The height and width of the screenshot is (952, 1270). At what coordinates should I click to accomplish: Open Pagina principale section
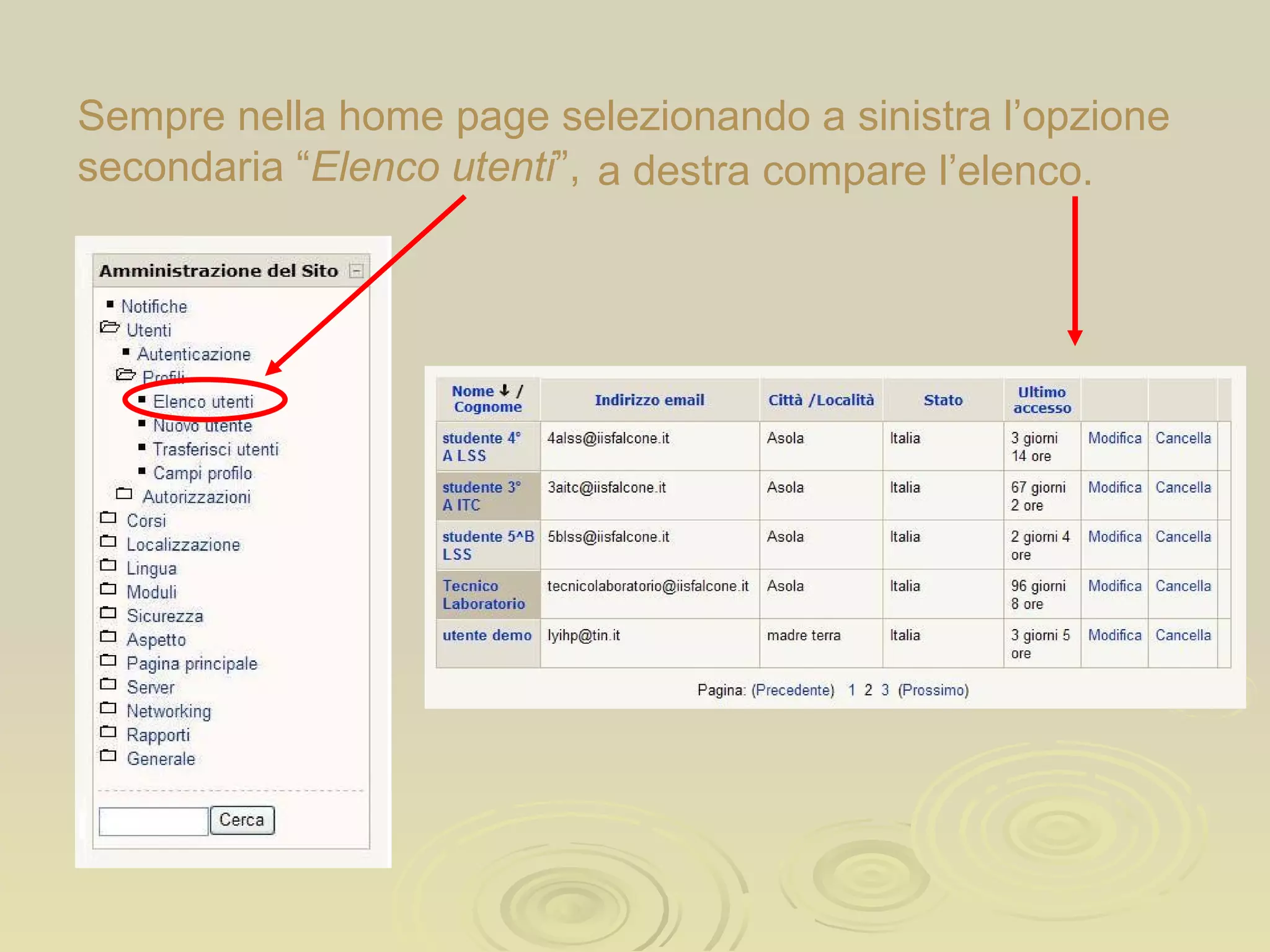[192, 664]
